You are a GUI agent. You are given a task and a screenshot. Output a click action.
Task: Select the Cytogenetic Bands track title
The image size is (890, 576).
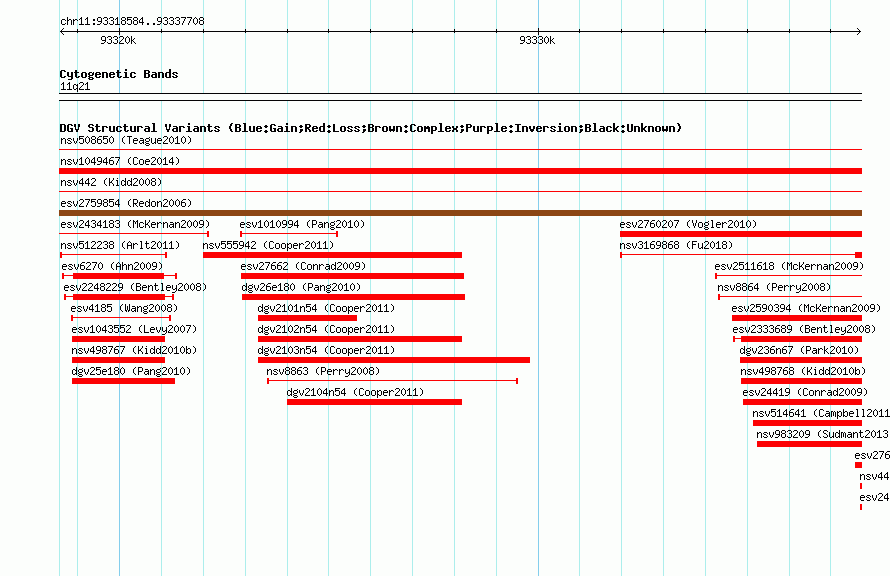click(119, 74)
